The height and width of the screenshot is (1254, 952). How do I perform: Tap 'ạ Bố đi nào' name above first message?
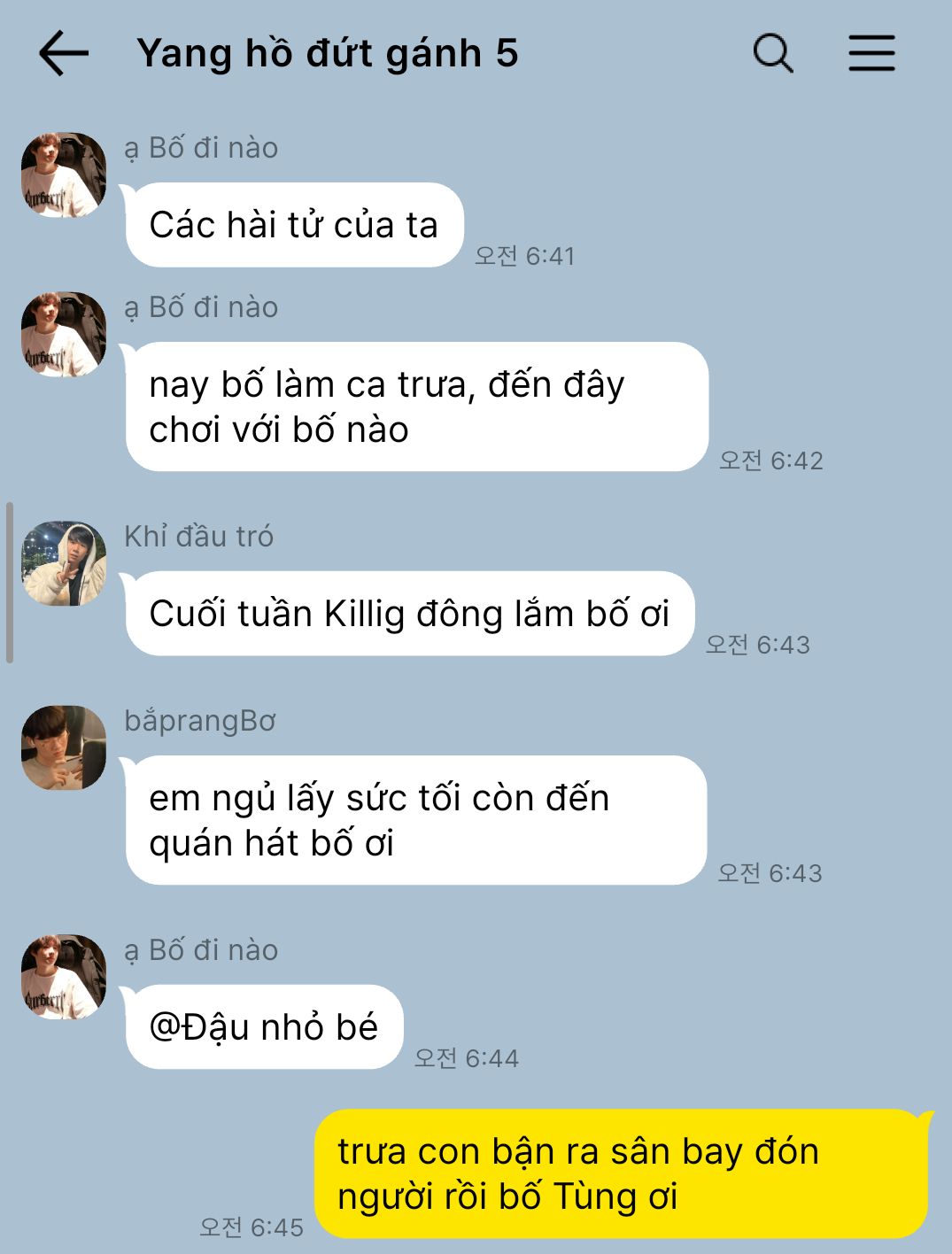click(201, 148)
